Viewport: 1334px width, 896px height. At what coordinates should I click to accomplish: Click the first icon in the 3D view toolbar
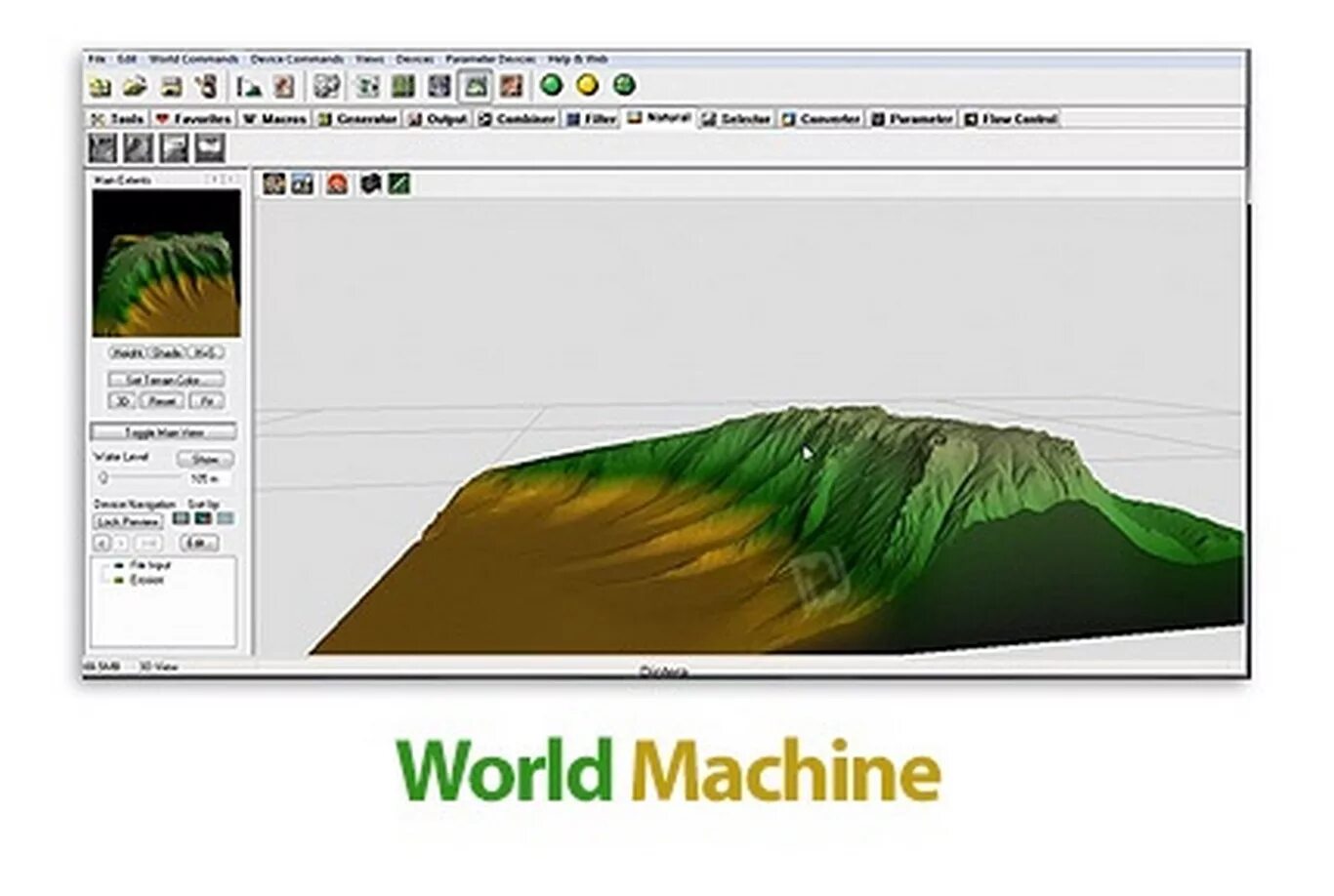273,183
